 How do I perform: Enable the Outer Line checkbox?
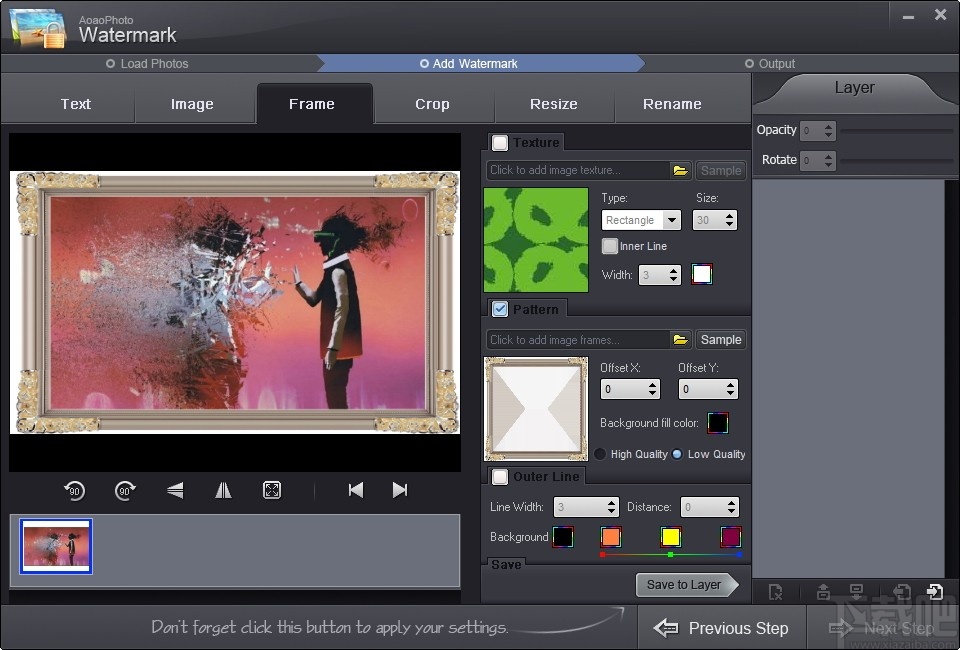click(x=500, y=477)
